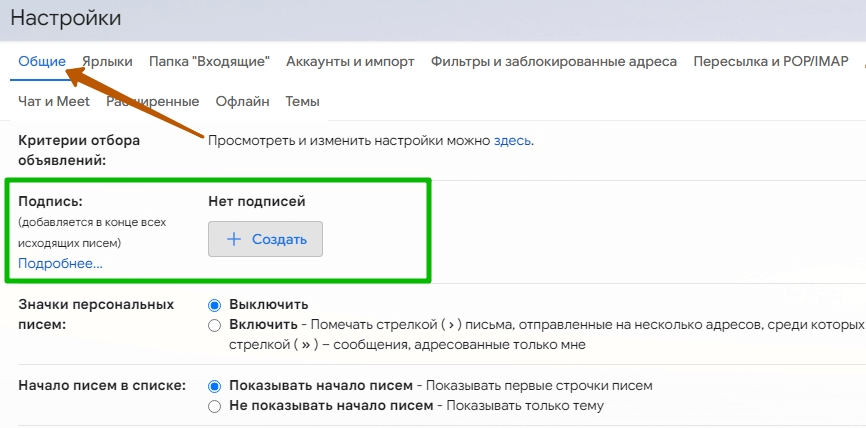Open the Папка "Входящие" tab
866x428 pixels.
(x=209, y=62)
